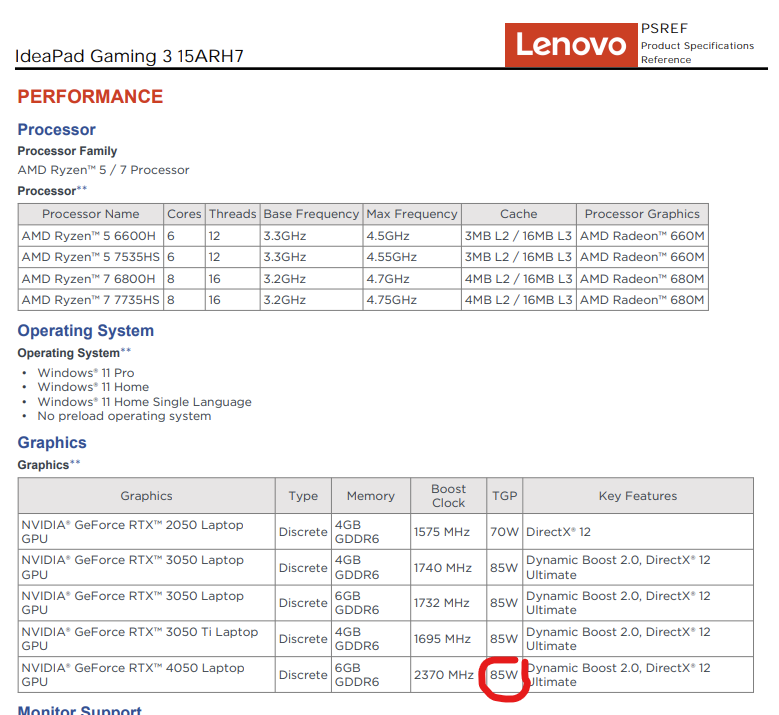This screenshot has height=715, width=779.
Task: Click the Processor Graphics column header
Action: pyautogui.click(x=642, y=214)
